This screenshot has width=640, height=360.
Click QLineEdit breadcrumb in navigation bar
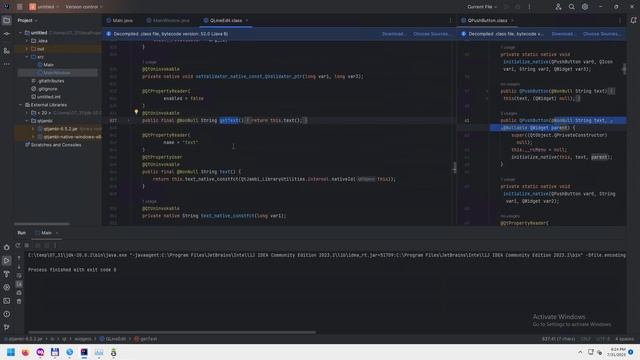[x=113, y=339]
